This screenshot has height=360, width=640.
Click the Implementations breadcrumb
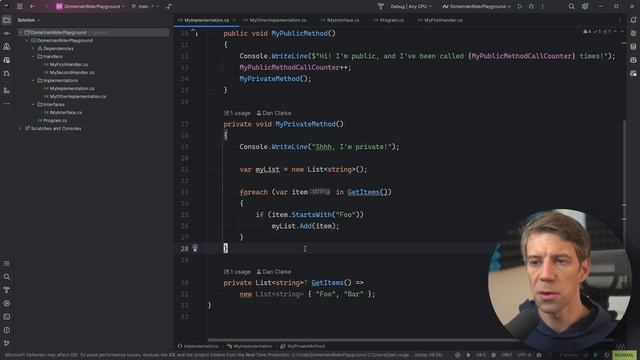[198, 346]
